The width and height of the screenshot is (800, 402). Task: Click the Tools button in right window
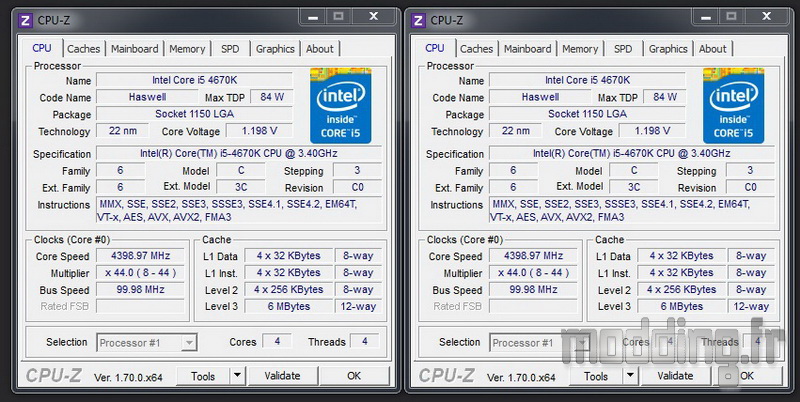click(x=596, y=376)
